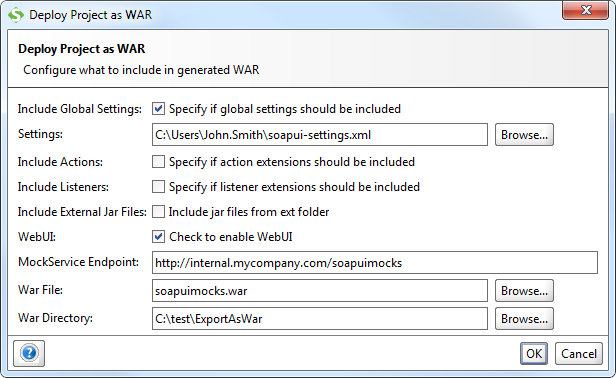Click 'Specify if listener extensions should be included' text
The image size is (616, 378).
coord(294,187)
